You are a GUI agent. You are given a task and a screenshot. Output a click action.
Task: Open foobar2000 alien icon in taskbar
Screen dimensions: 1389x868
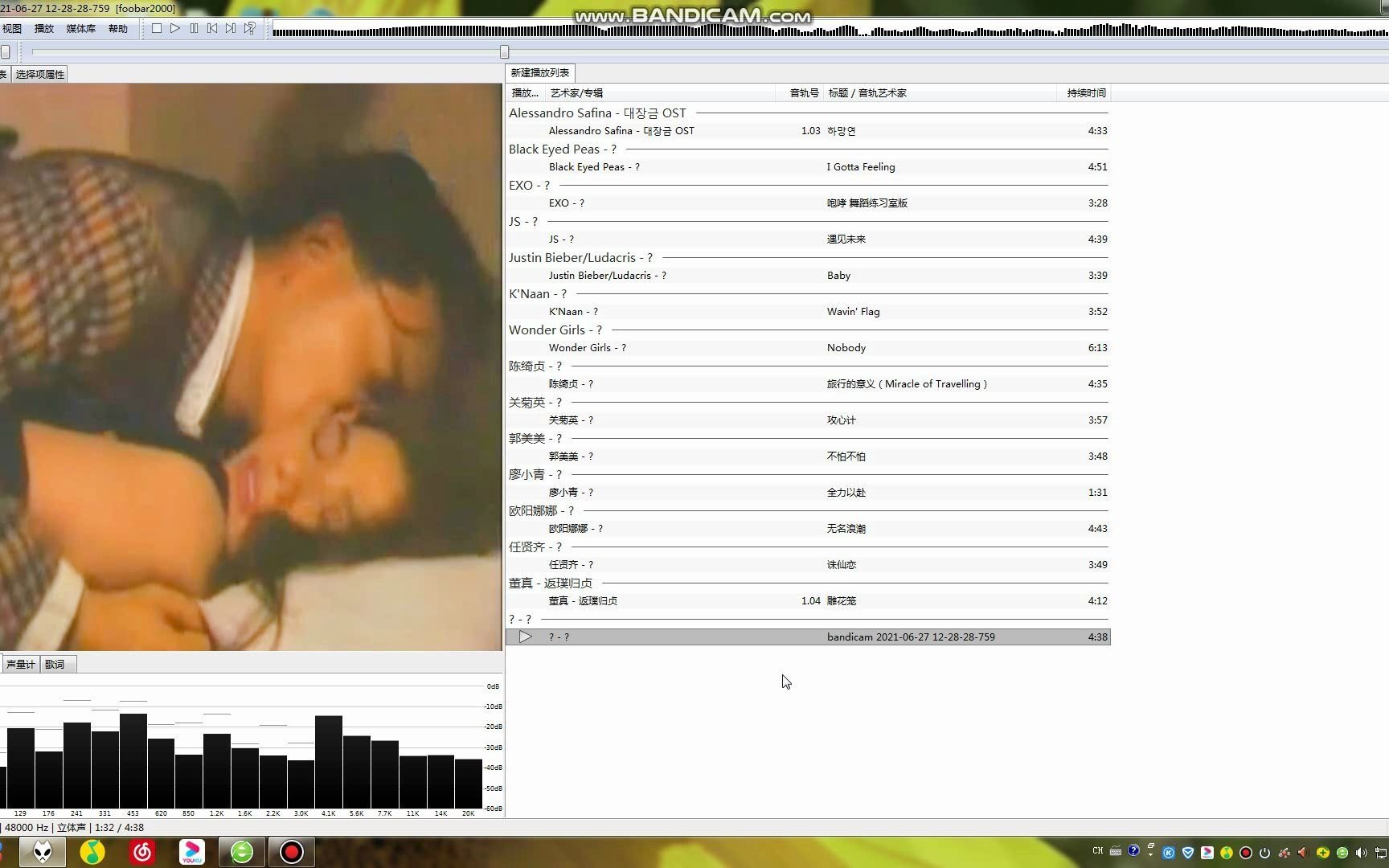click(x=43, y=851)
